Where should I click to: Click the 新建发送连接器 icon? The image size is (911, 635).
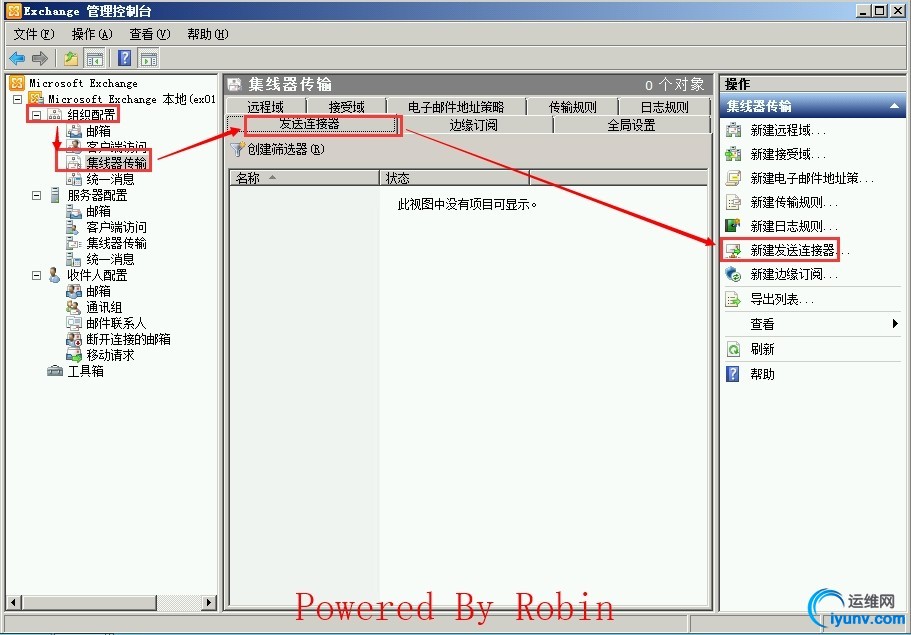[x=733, y=250]
